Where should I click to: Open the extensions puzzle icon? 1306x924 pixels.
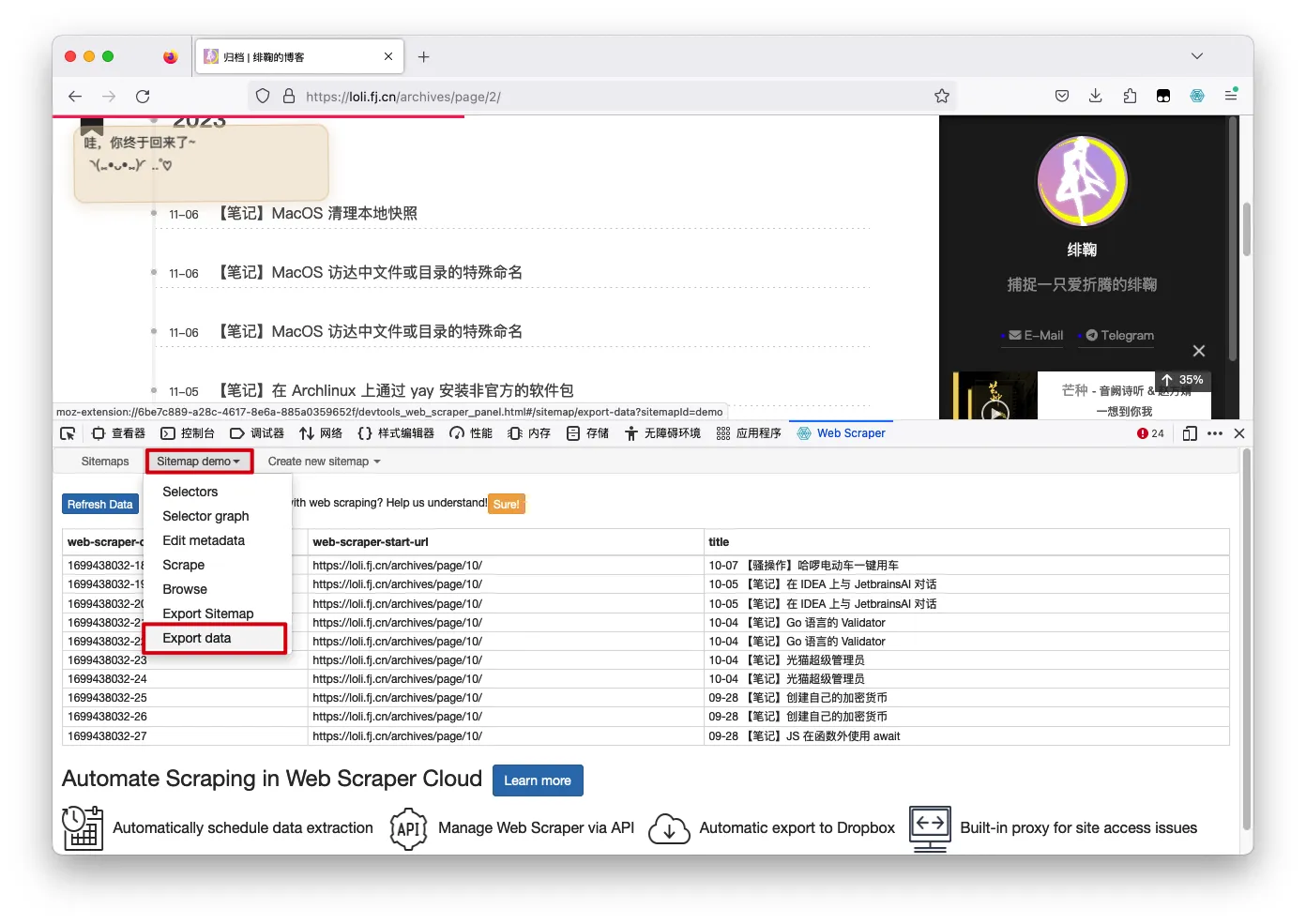coord(1130,96)
